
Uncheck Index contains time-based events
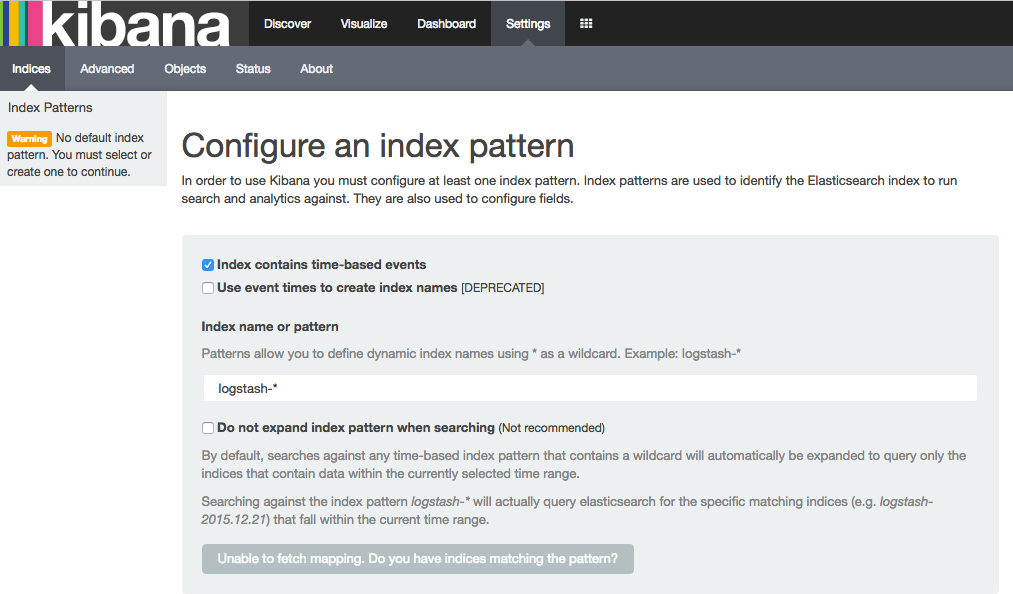click(x=208, y=265)
